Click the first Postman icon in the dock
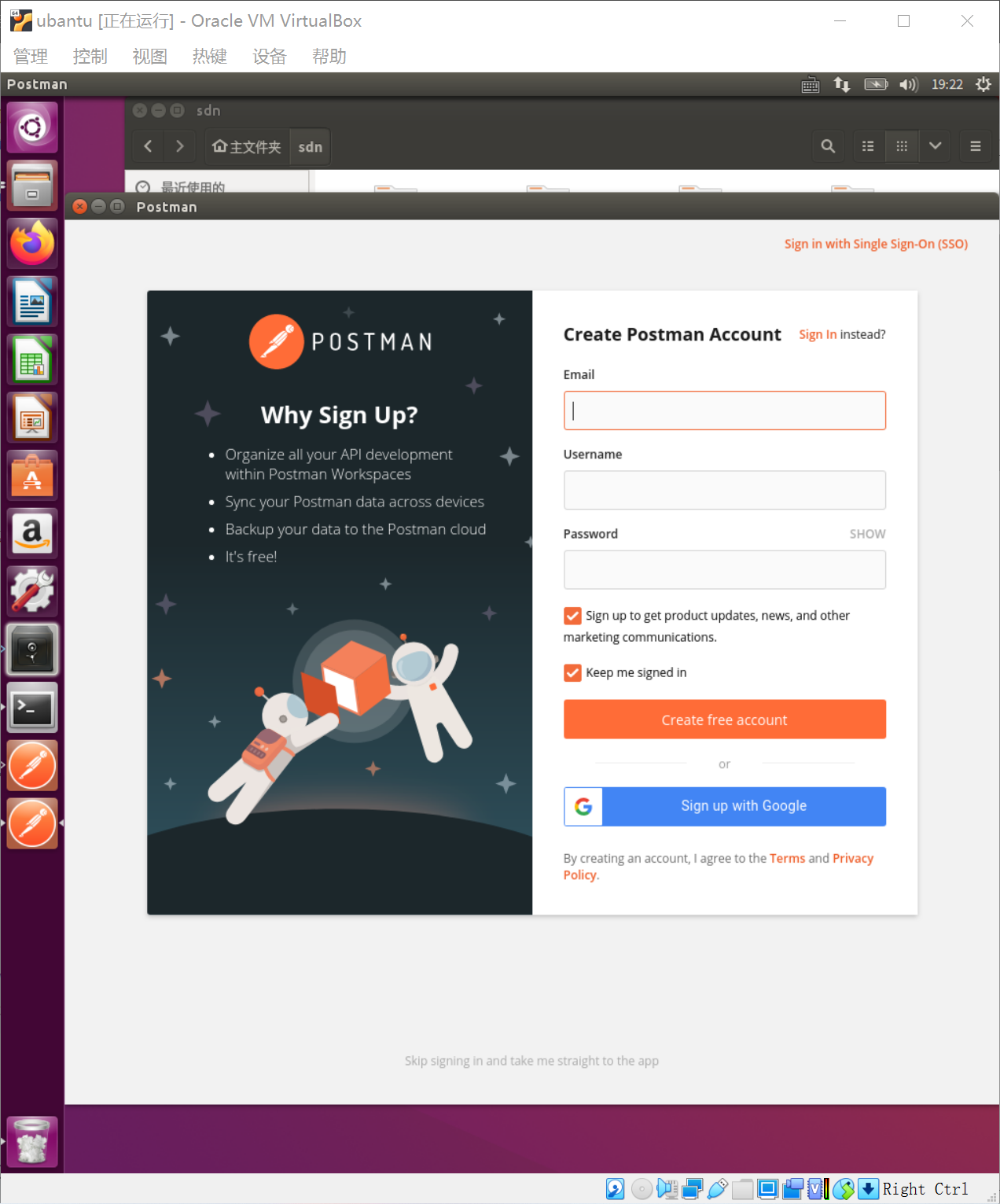Screen dimensions: 1000x1204 click(x=32, y=765)
